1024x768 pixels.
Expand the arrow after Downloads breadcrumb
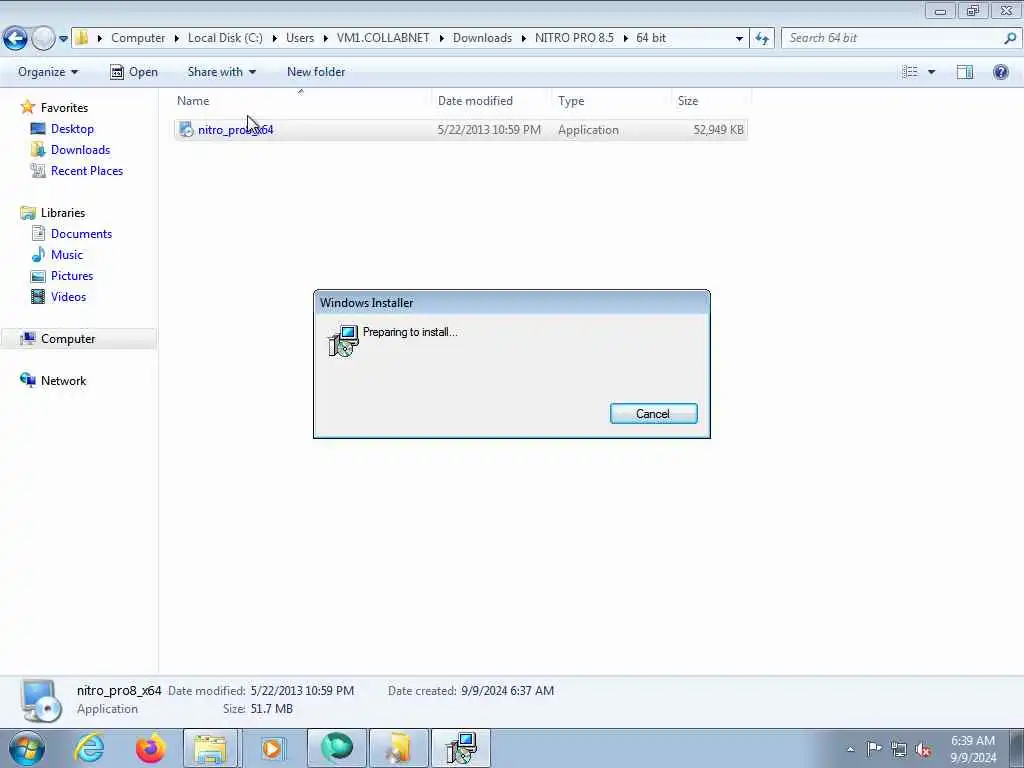524,39
